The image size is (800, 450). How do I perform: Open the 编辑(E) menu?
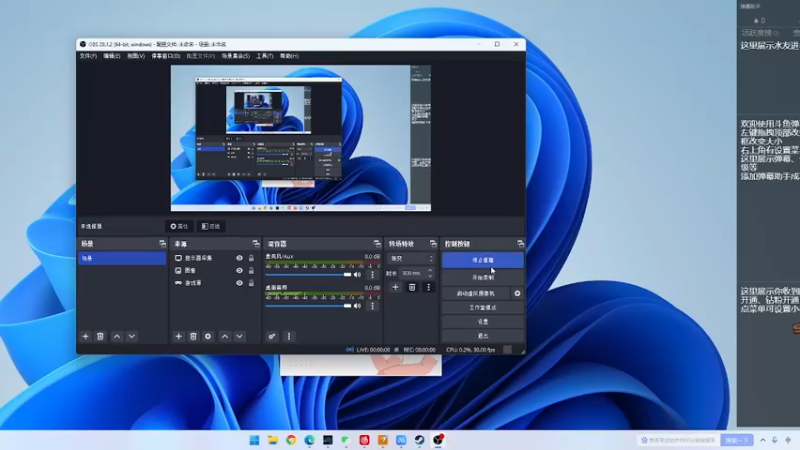click(x=112, y=56)
